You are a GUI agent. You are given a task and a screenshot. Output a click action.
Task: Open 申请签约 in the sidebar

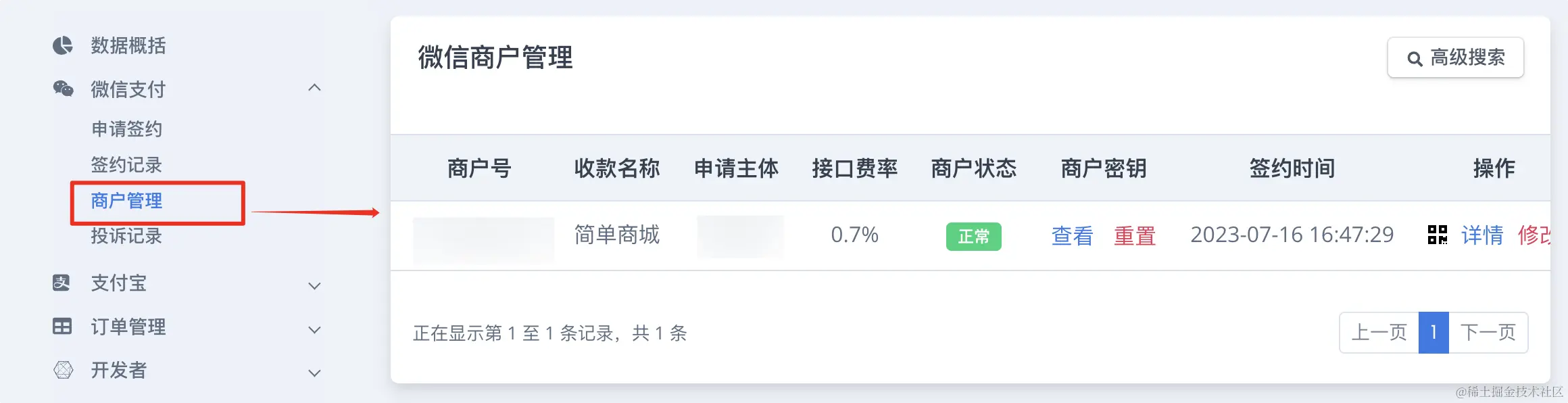click(x=126, y=129)
